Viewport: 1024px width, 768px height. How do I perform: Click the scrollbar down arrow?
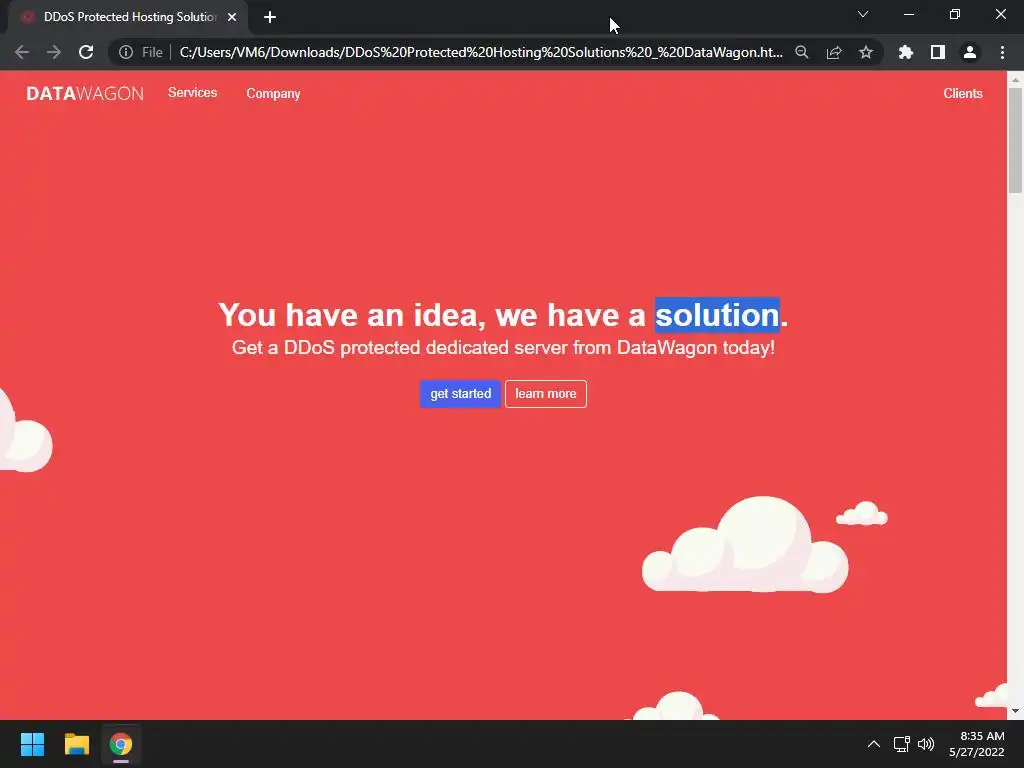(x=1015, y=711)
